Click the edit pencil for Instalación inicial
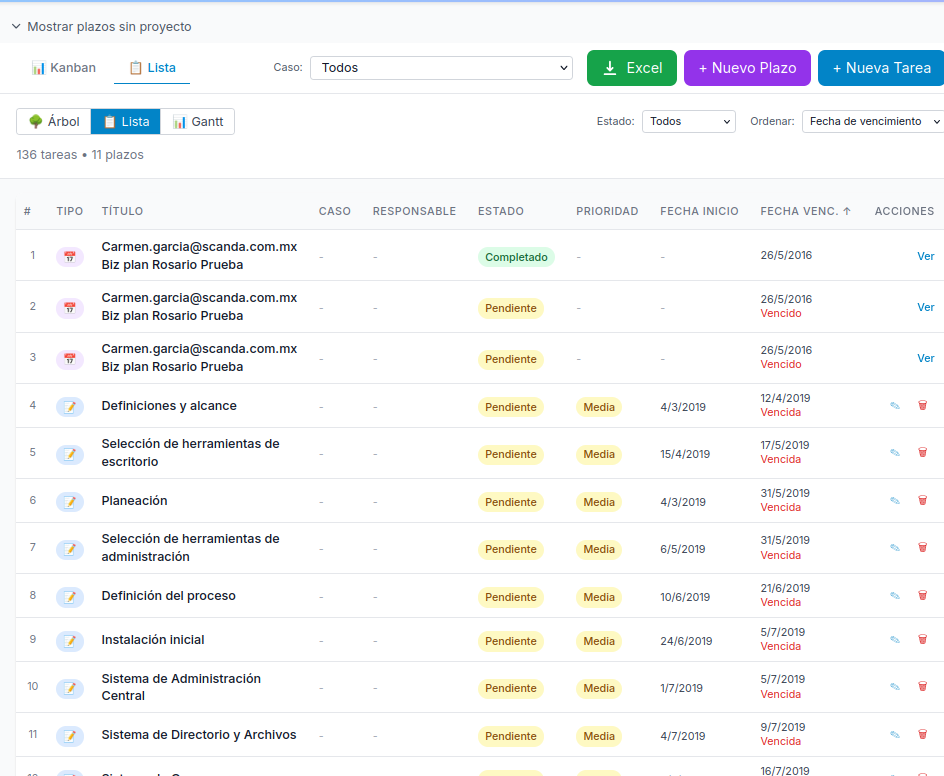Image resolution: width=944 pixels, height=776 pixels. (x=895, y=639)
